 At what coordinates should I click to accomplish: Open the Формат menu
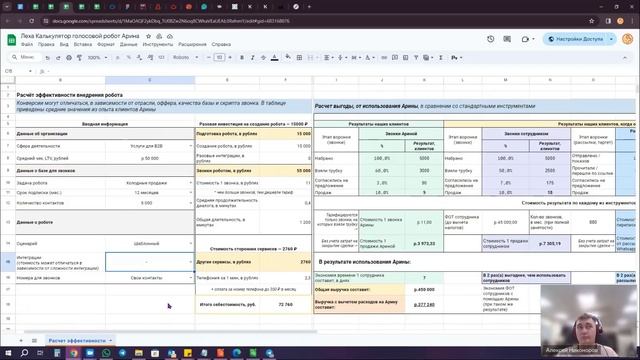106,44
